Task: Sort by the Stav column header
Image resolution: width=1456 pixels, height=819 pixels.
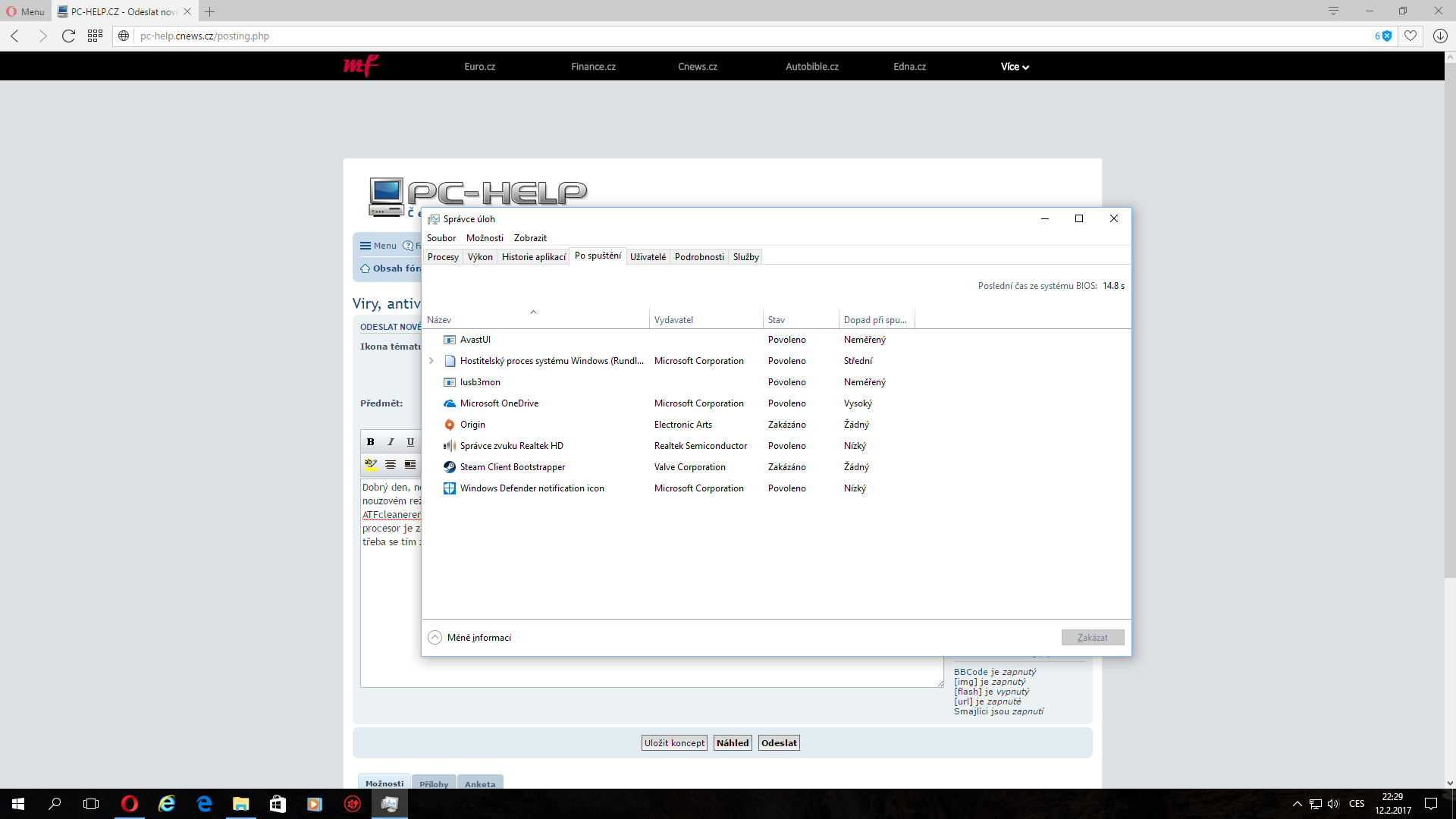Action: coord(777,320)
